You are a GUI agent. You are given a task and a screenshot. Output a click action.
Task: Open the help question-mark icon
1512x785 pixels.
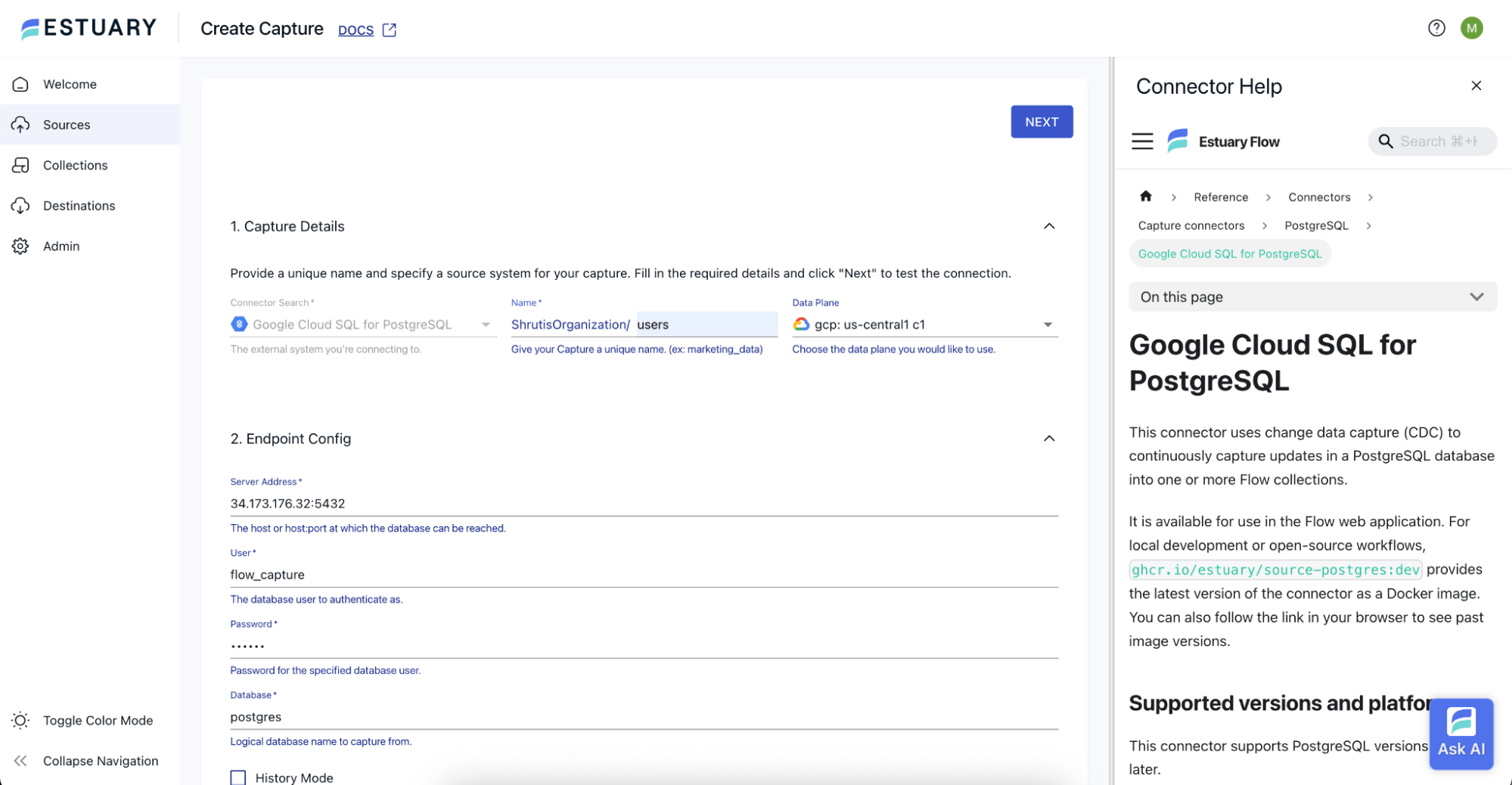(x=1436, y=28)
